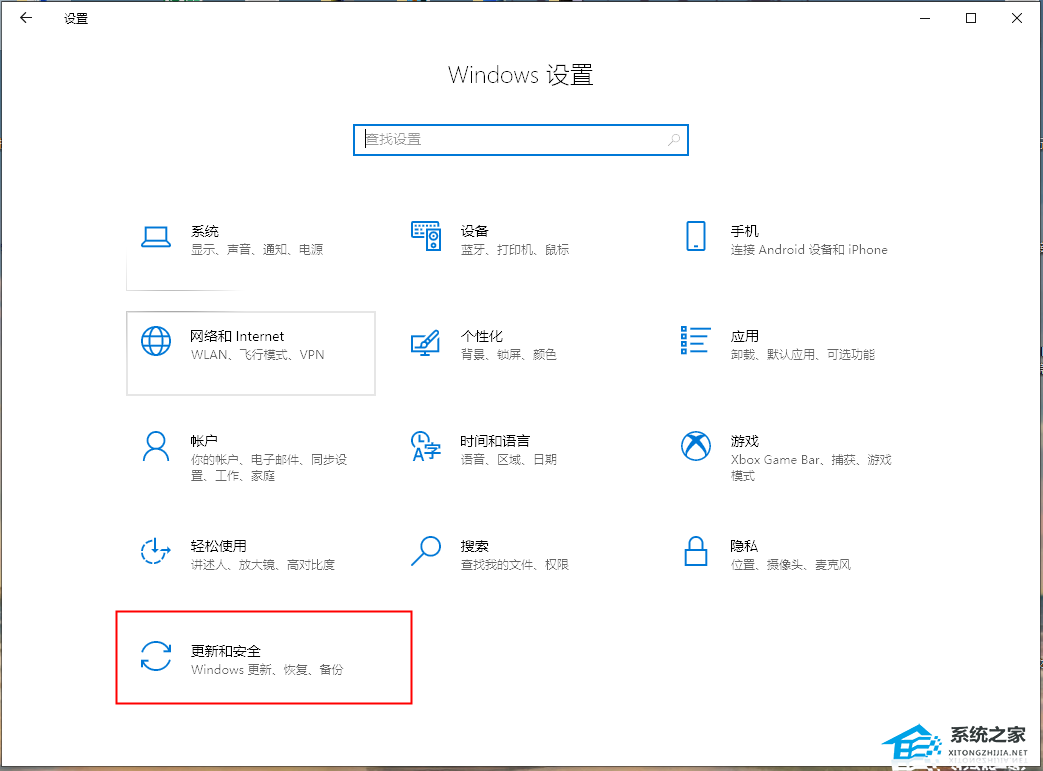Screen dimensions: 1043x771
Task: Select the Search magnifier category icon
Action: click(426, 551)
